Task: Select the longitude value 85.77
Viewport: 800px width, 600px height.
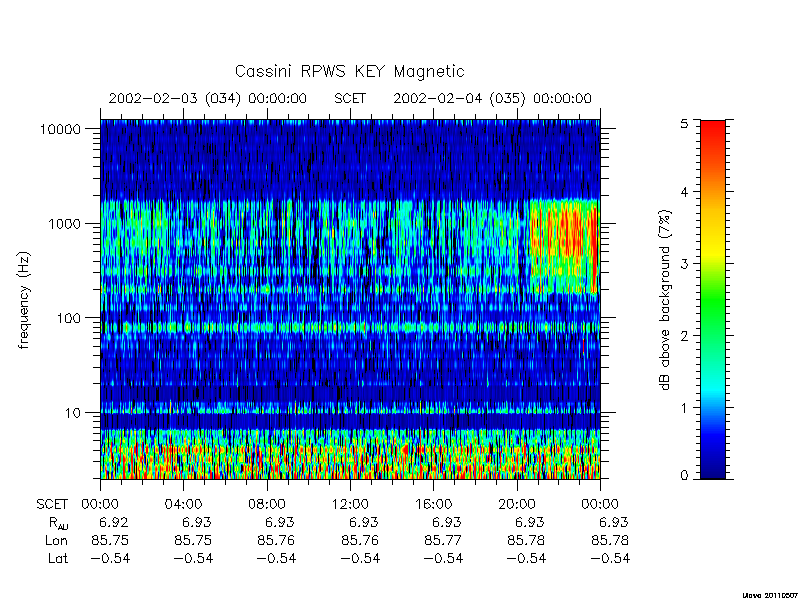Action: click(x=443, y=540)
